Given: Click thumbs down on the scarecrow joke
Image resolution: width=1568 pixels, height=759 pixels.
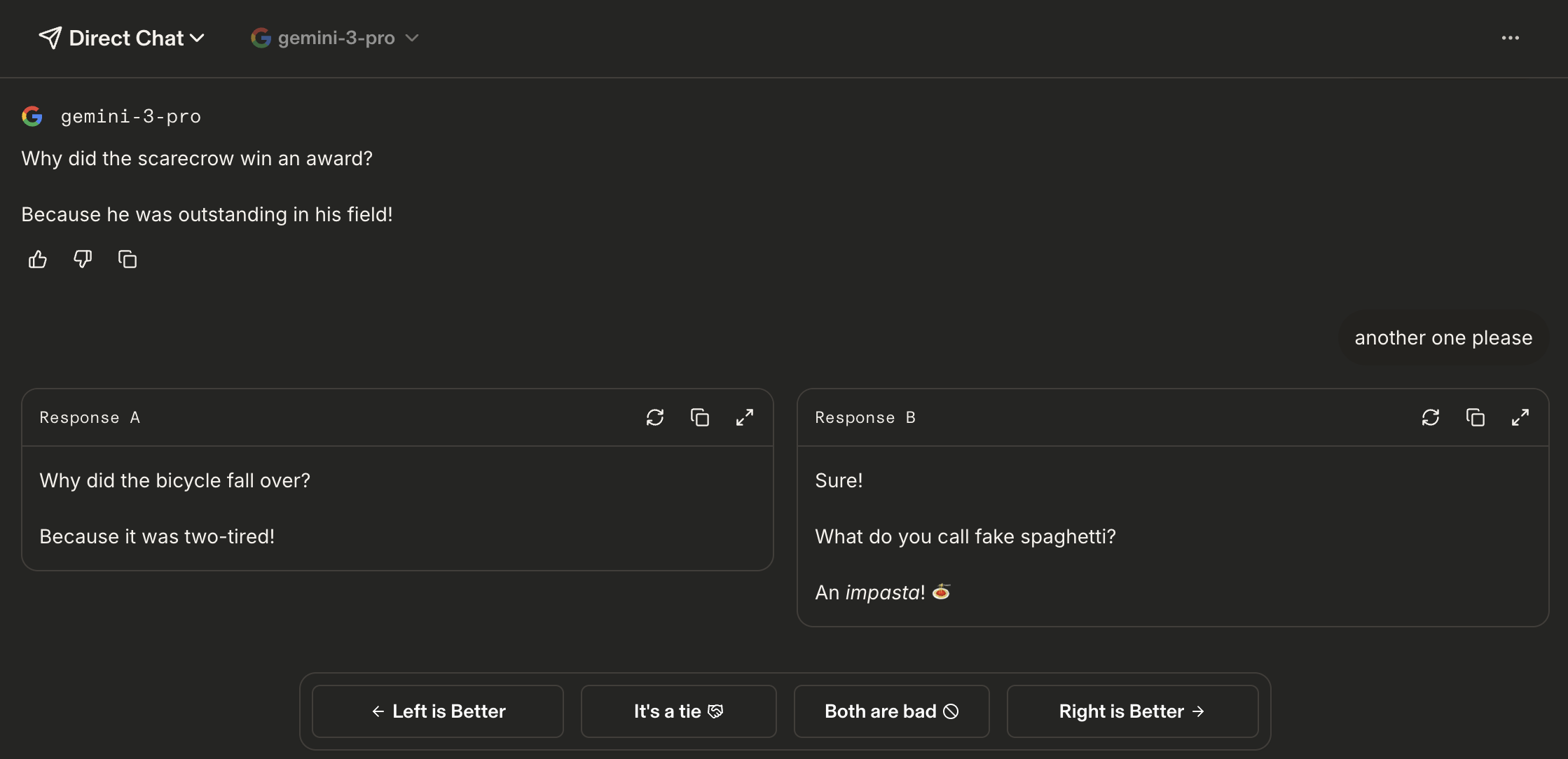Looking at the screenshot, I should pos(83,260).
